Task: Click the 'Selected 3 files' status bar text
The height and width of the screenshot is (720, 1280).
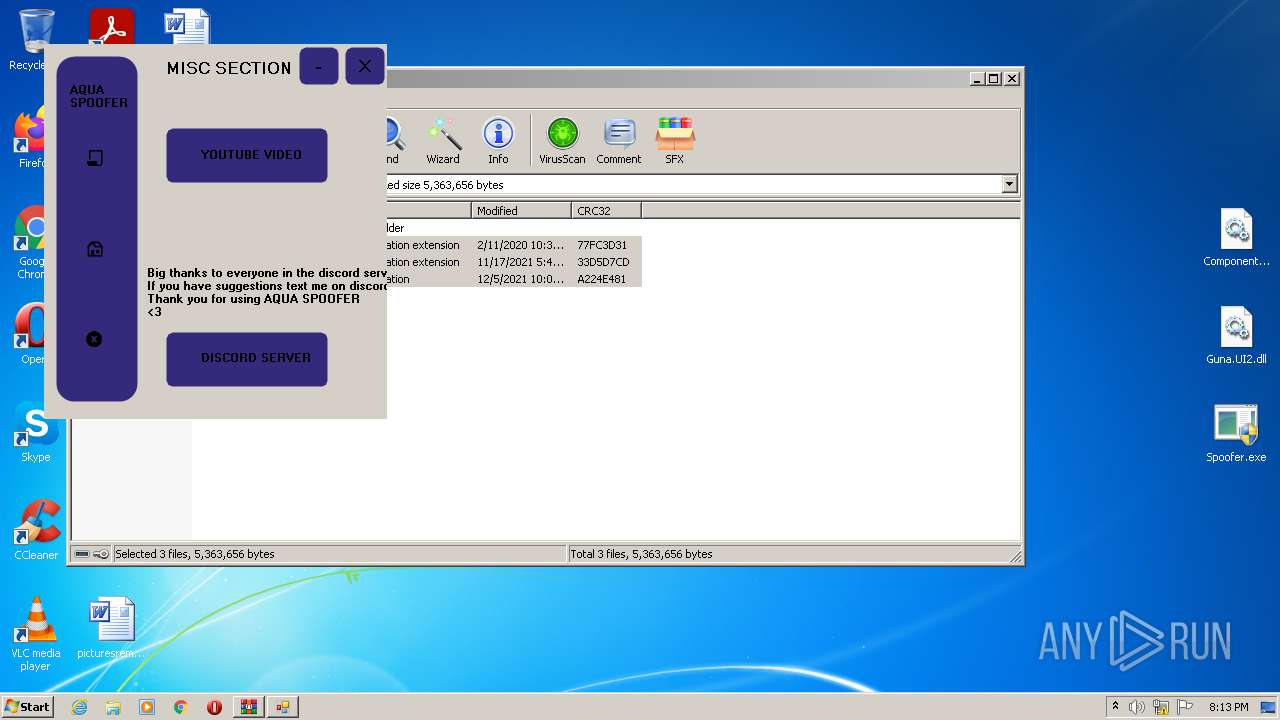Action: pyautogui.click(x=195, y=554)
